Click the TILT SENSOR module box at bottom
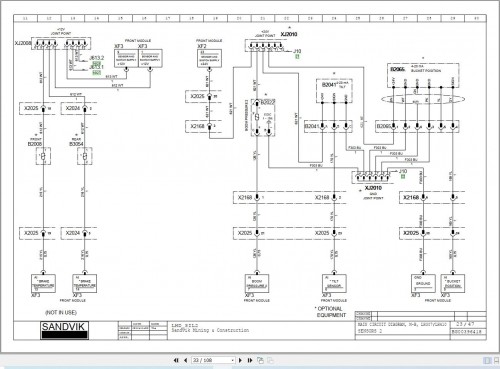The height and width of the screenshot is (369, 500). 334,284
